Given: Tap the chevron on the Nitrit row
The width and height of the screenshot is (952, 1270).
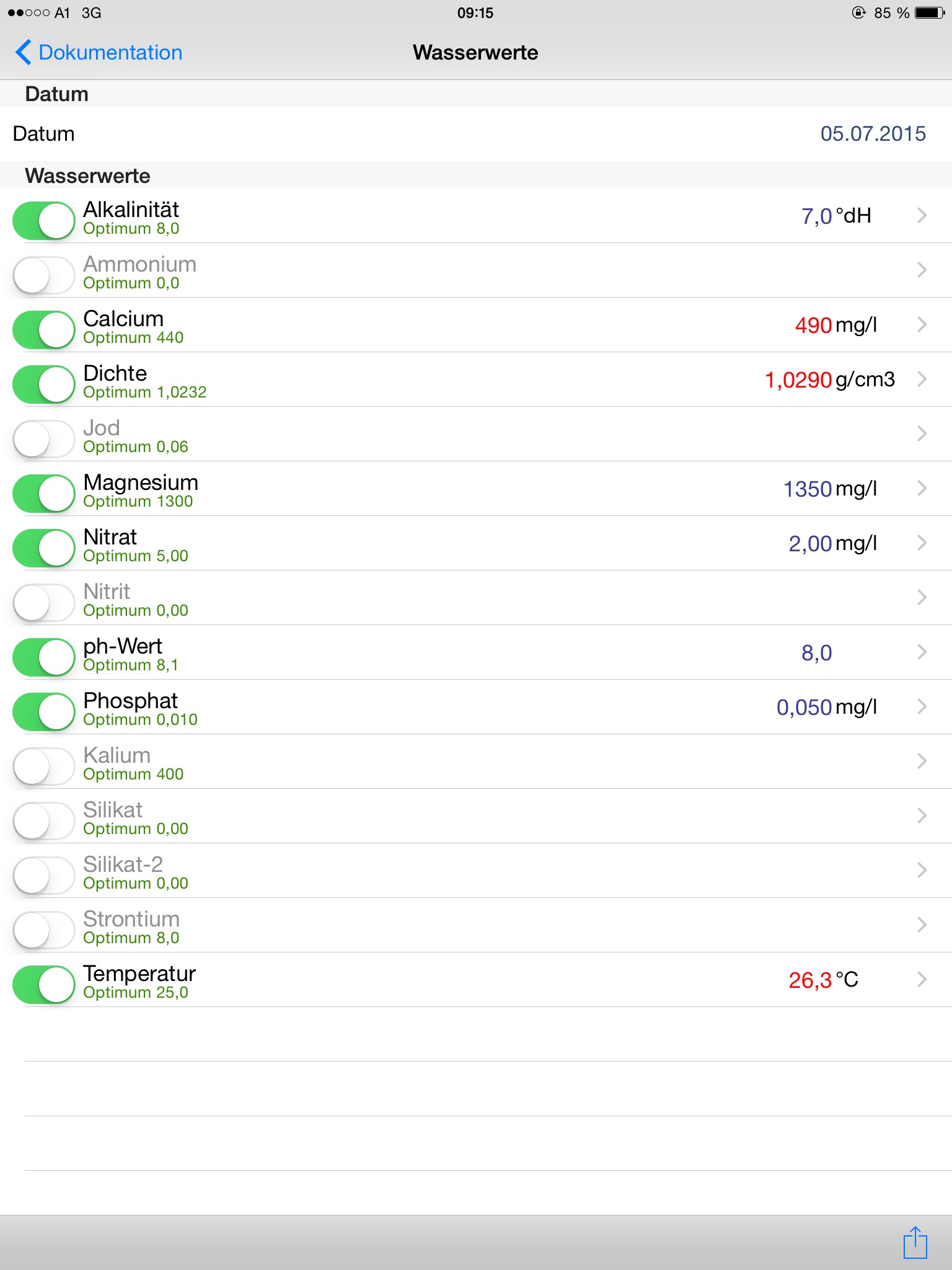Looking at the screenshot, I should pyautogui.click(x=922, y=597).
